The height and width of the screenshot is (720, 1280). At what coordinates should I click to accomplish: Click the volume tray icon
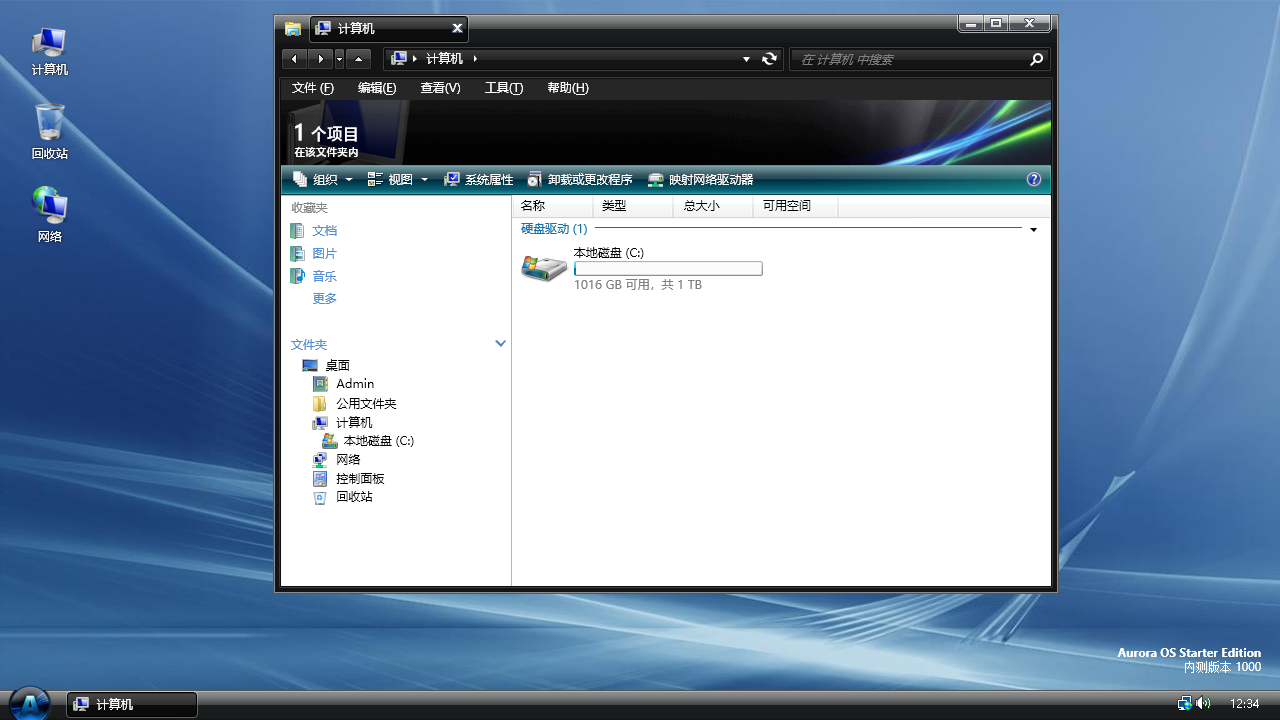coord(1203,704)
